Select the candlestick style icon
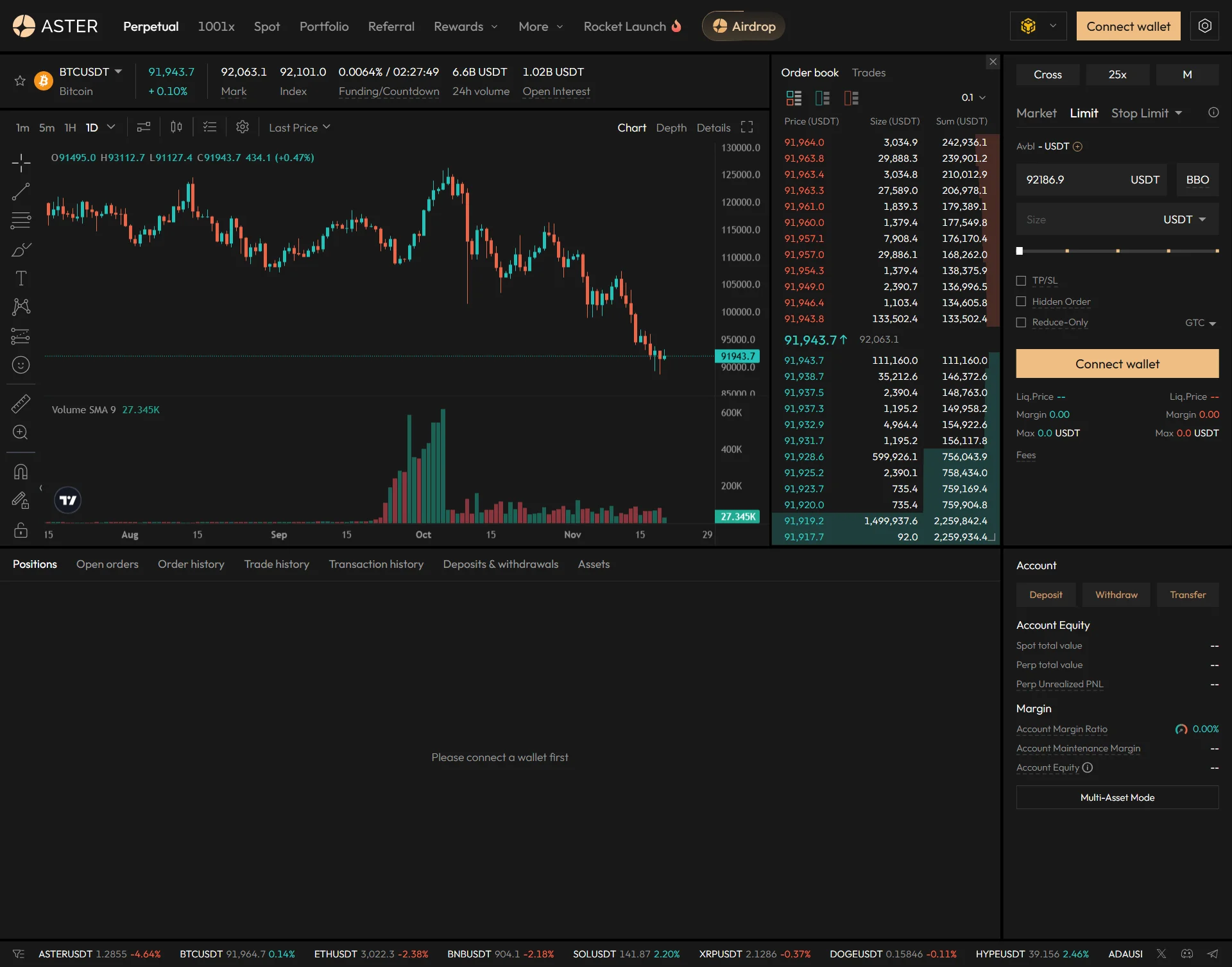Image resolution: width=1232 pixels, height=967 pixels. click(176, 127)
